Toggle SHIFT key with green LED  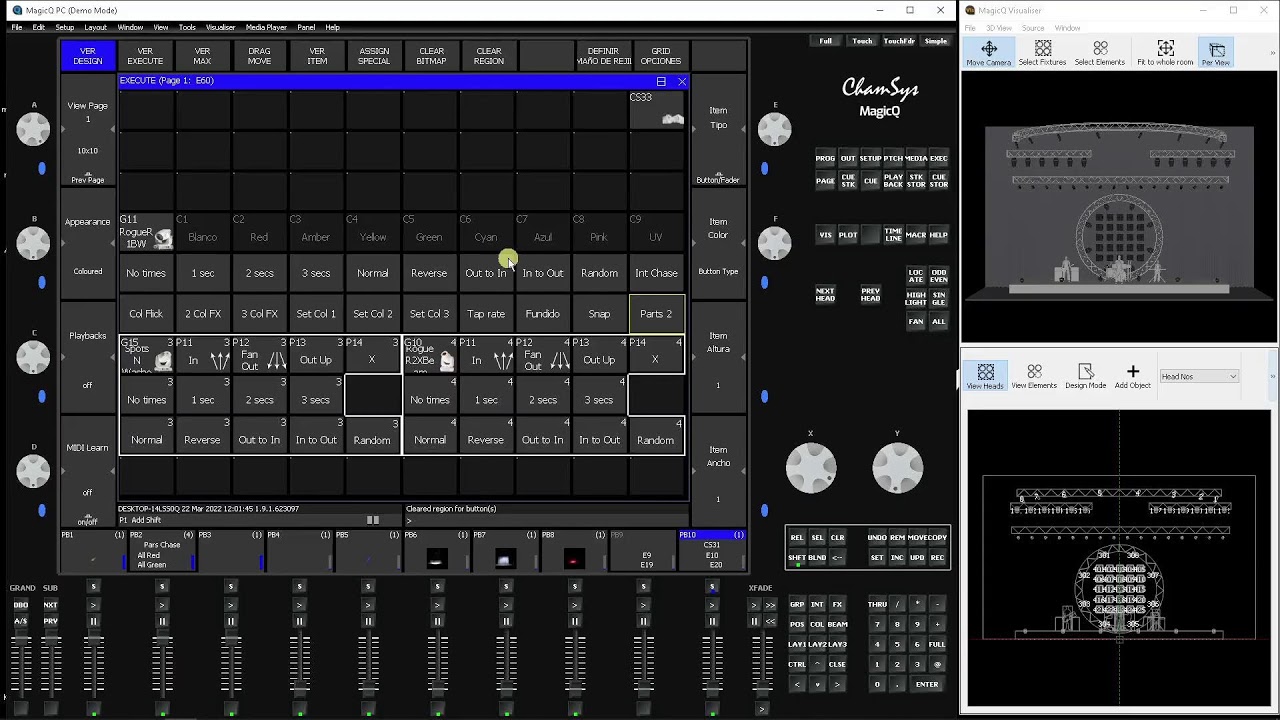point(797,558)
